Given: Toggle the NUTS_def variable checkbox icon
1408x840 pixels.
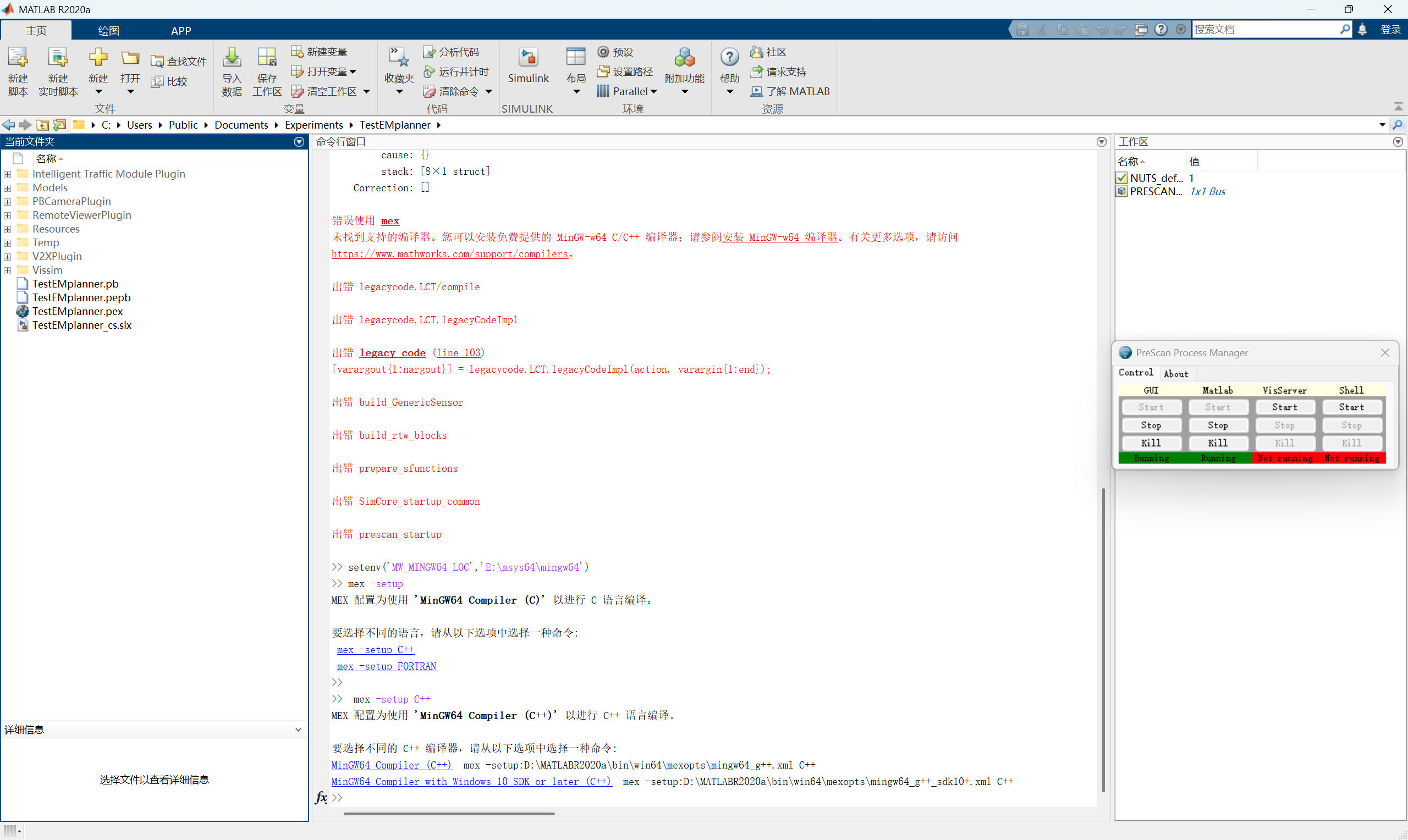Looking at the screenshot, I should tap(1121, 178).
